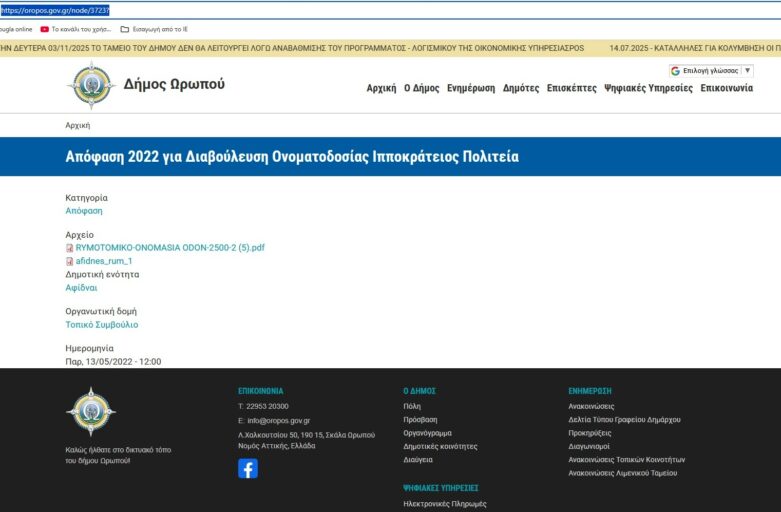Click the PDF icon beside RYMOTOMIKO-ONOMASIA file
This screenshot has width=781, height=512.
(x=70, y=248)
